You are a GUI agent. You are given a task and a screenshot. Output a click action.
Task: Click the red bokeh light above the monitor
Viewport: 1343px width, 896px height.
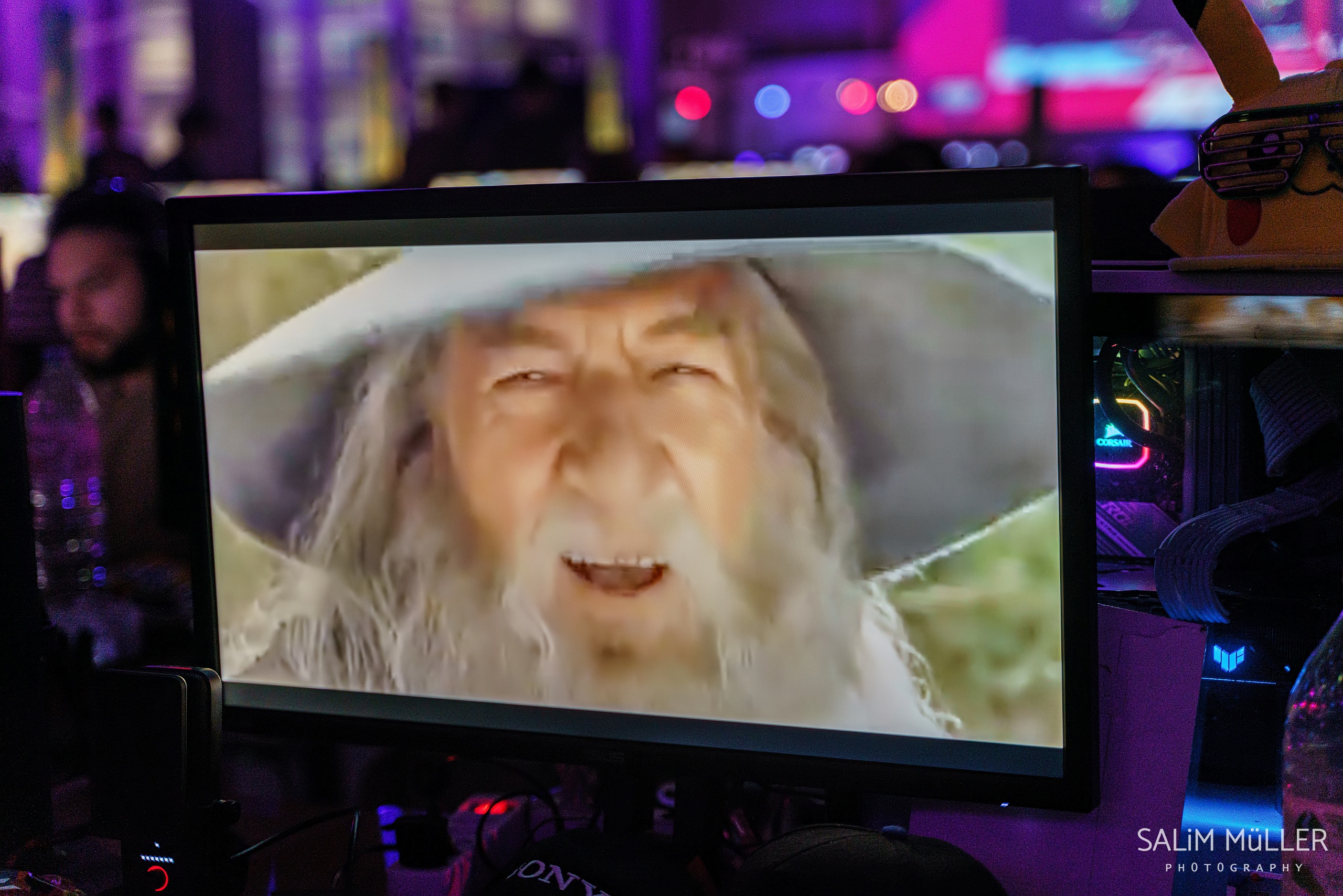(x=692, y=103)
